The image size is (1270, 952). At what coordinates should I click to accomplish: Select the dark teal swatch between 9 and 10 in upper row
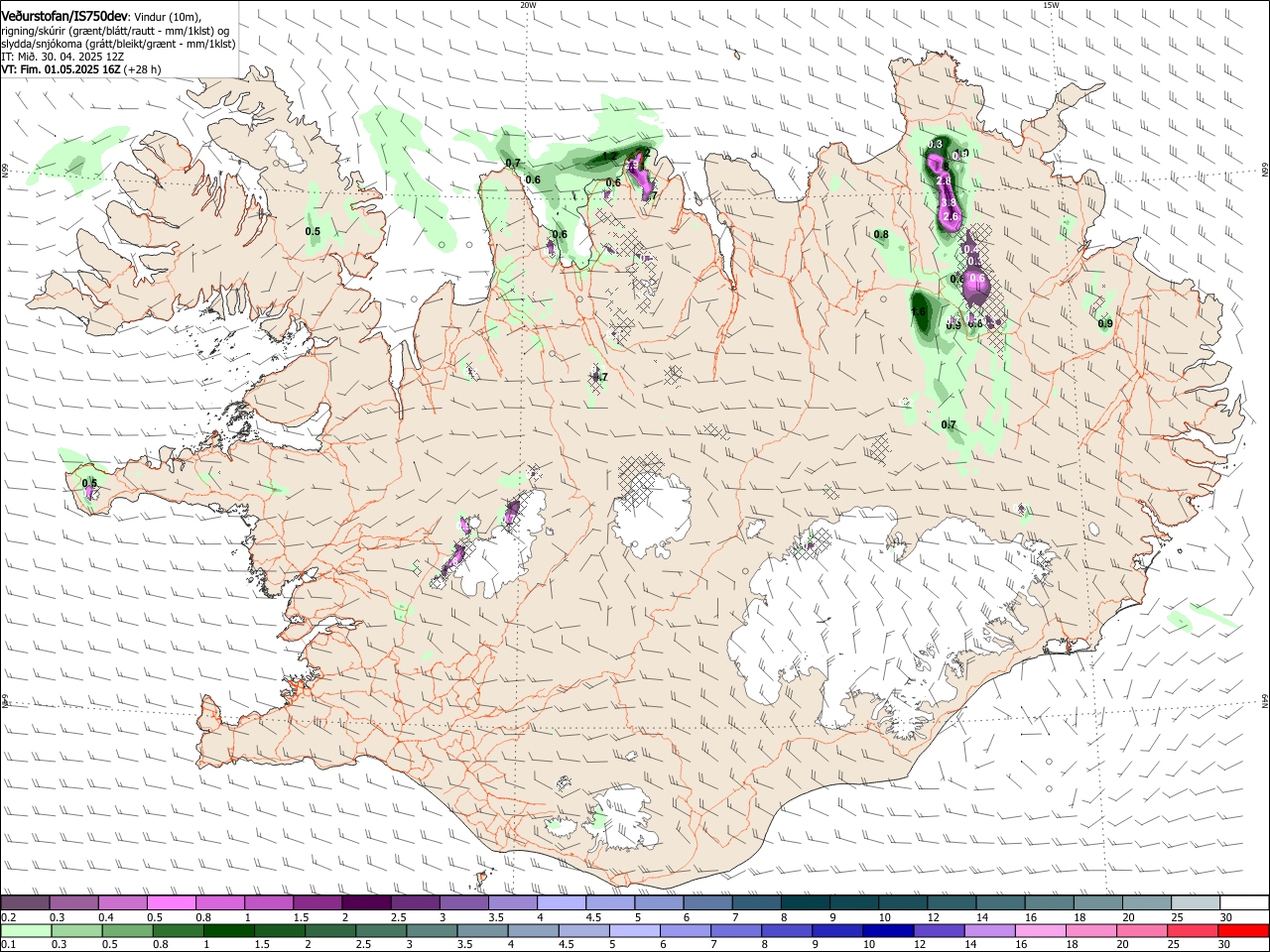pos(853,903)
